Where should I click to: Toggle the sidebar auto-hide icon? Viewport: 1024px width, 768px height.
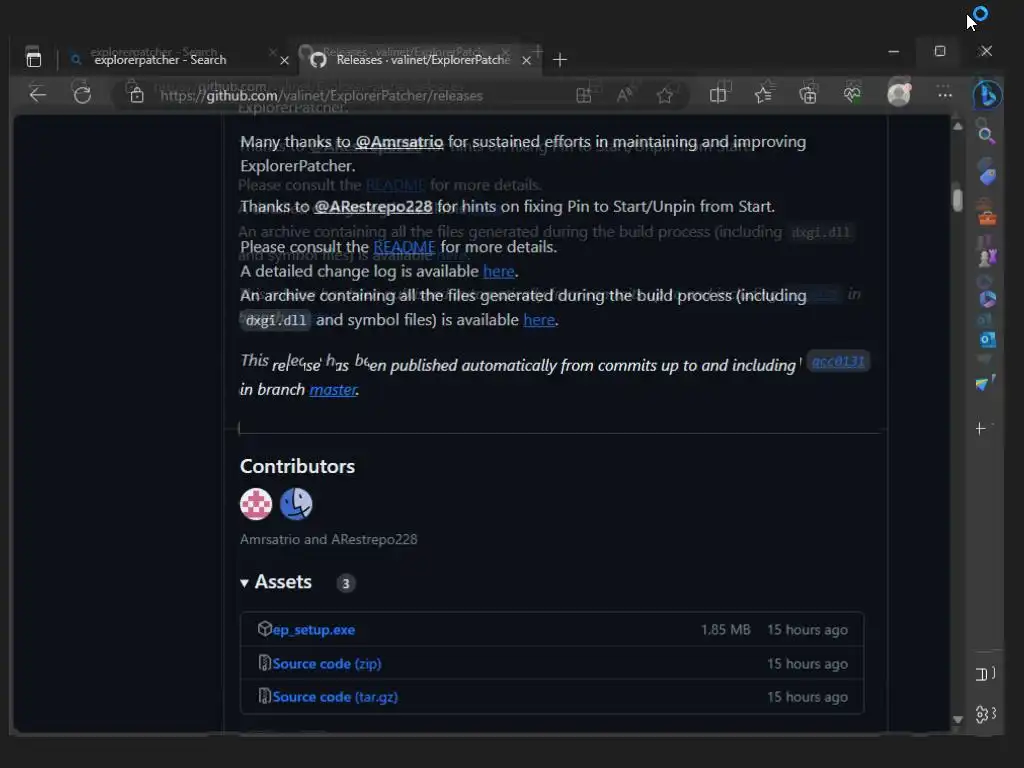[x=982, y=675]
